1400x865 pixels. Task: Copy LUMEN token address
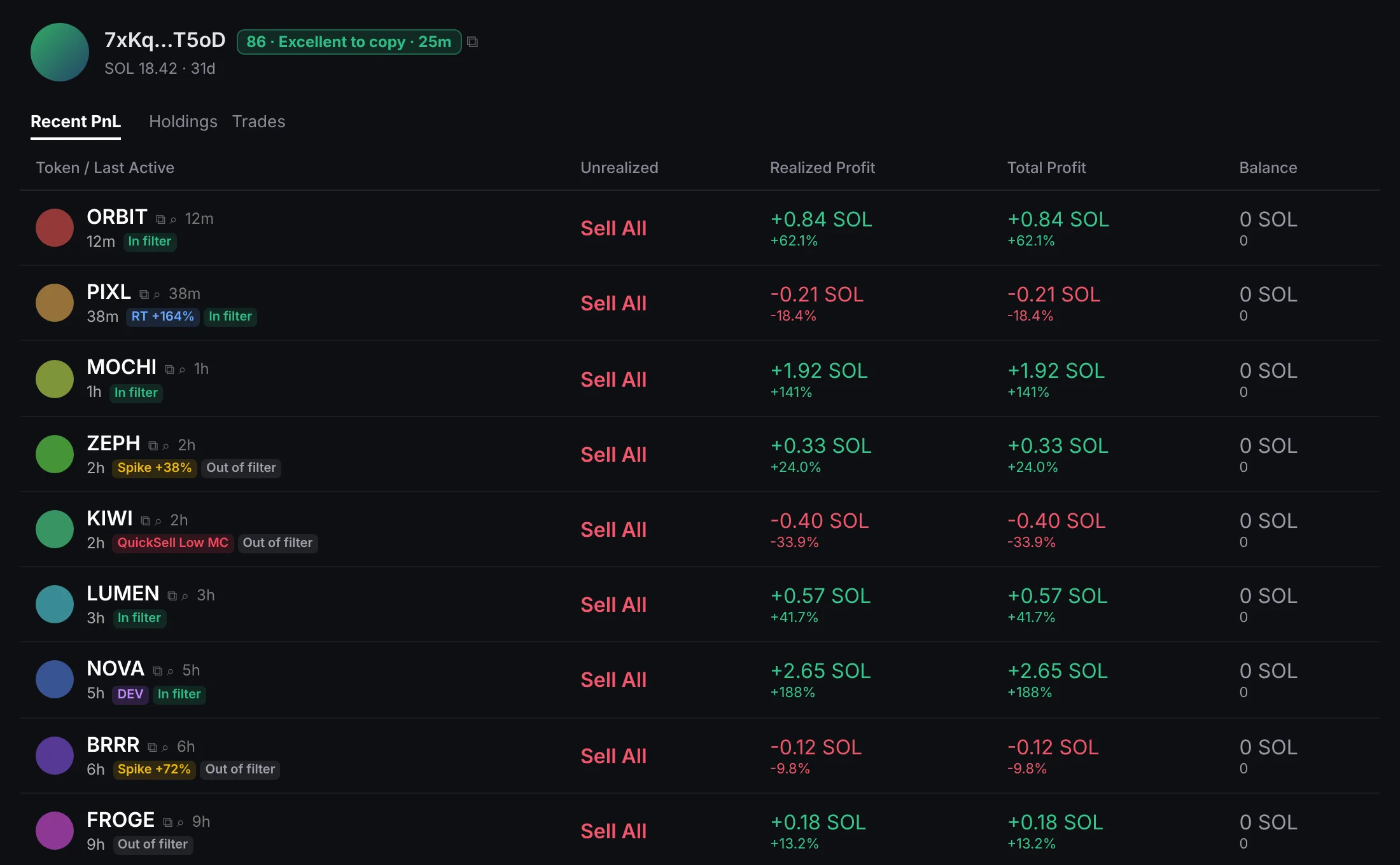click(x=172, y=596)
